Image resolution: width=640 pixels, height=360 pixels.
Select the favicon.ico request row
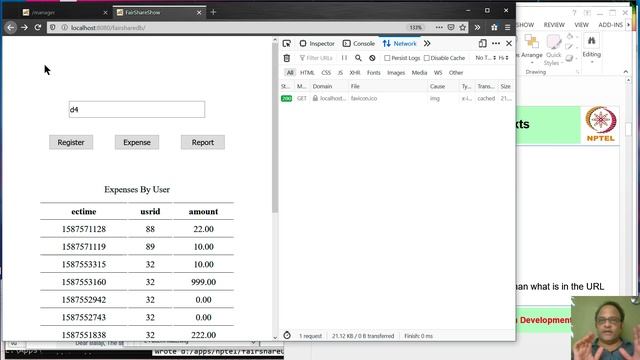point(397,98)
